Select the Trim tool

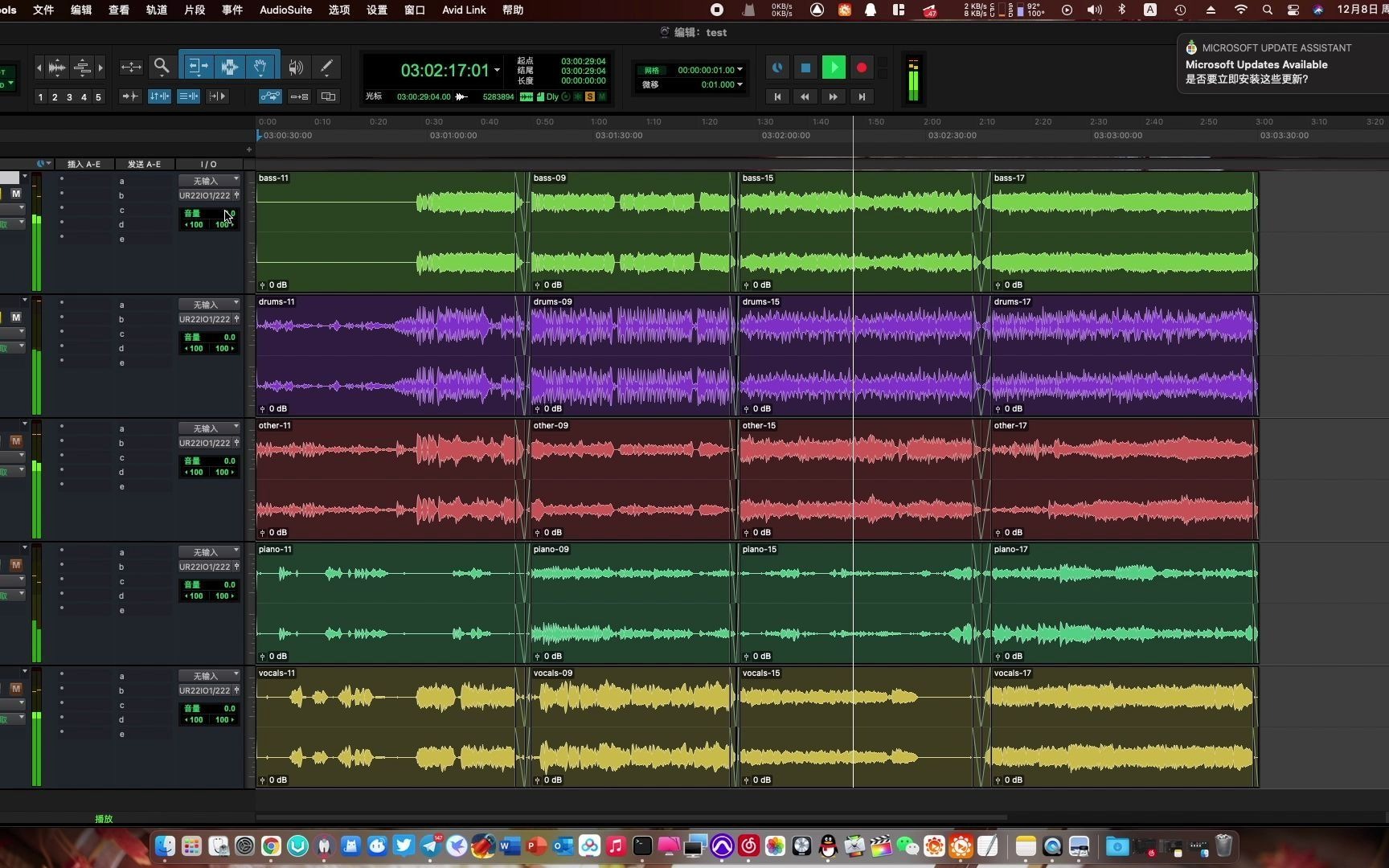click(198, 67)
